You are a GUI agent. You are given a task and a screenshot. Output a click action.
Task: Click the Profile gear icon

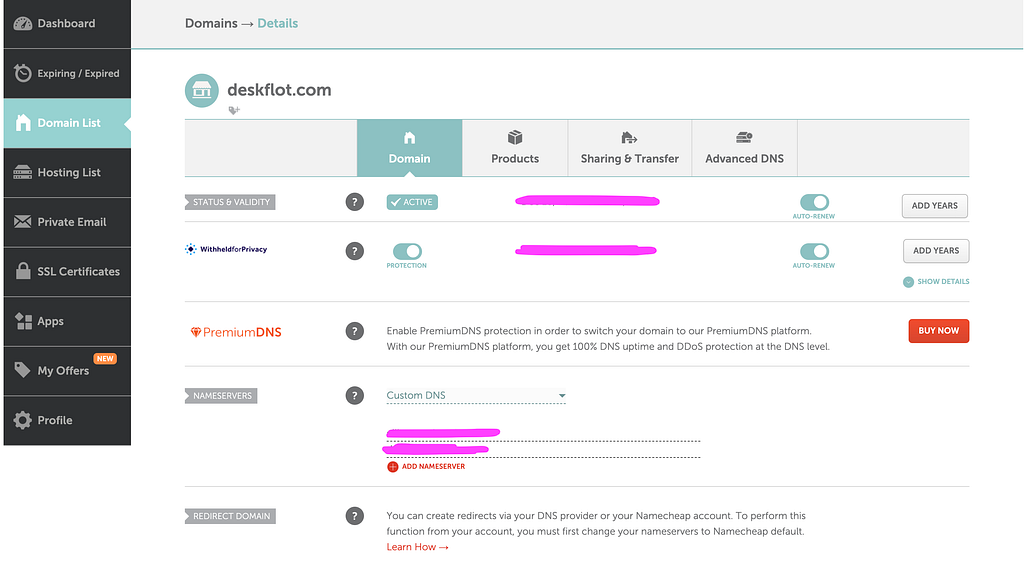pos(23,420)
